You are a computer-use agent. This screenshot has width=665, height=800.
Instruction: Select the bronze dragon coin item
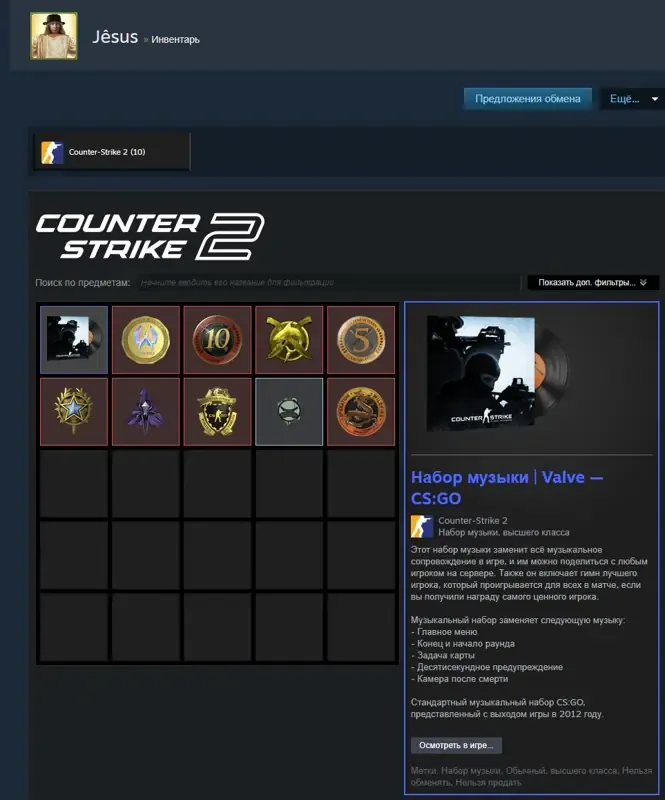coord(361,412)
